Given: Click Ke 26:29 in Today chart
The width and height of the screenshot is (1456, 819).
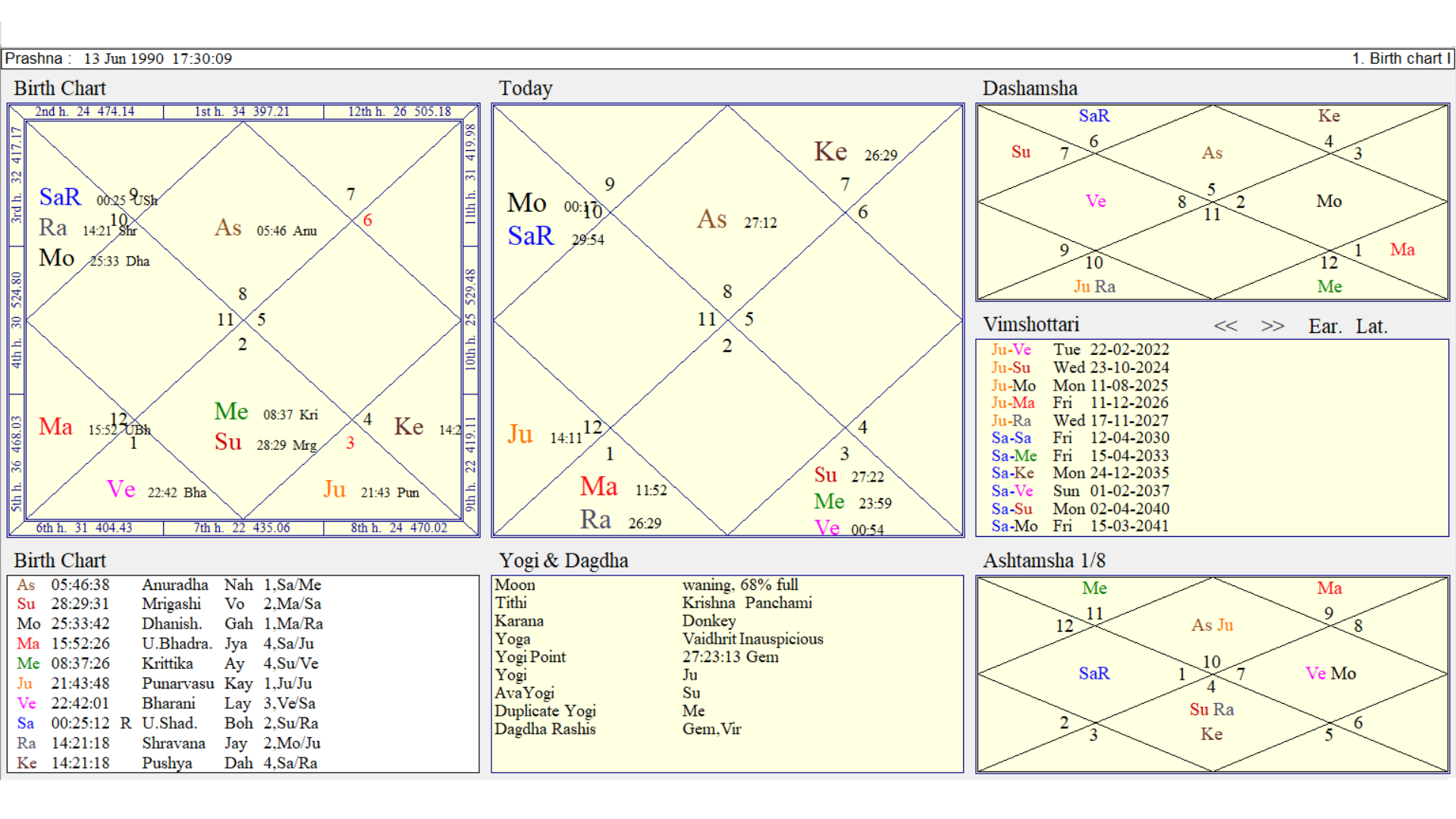Looking at the screenshot, I should [856, 152].
